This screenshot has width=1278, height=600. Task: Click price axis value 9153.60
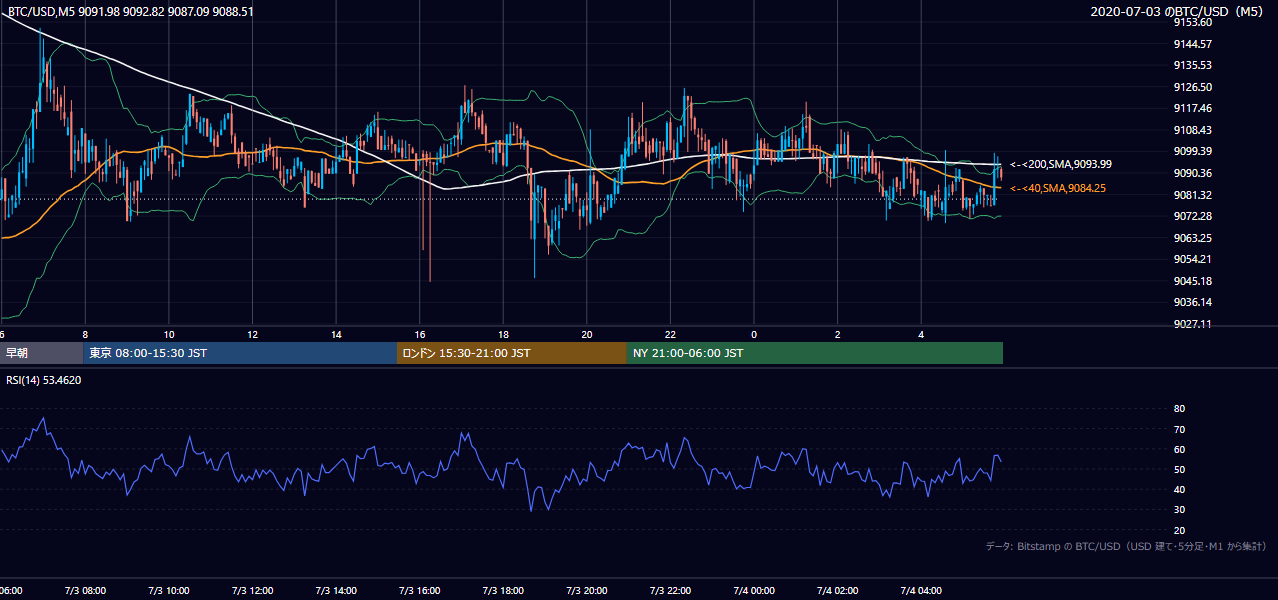click(x=1192, y=22)
